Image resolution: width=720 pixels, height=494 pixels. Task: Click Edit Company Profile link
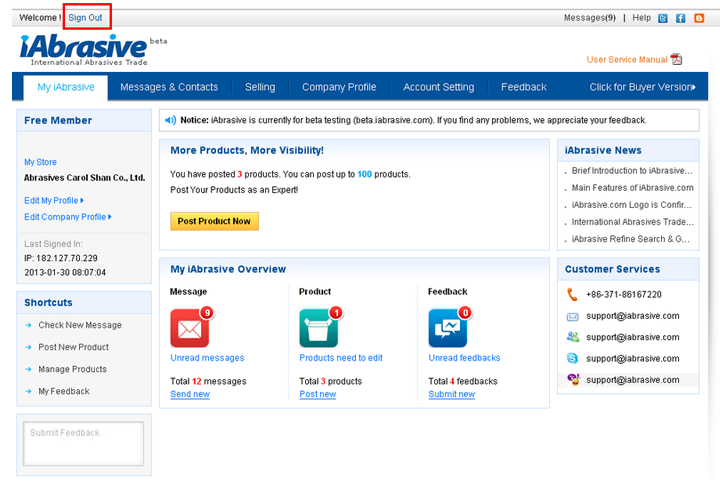click(68, 217)
